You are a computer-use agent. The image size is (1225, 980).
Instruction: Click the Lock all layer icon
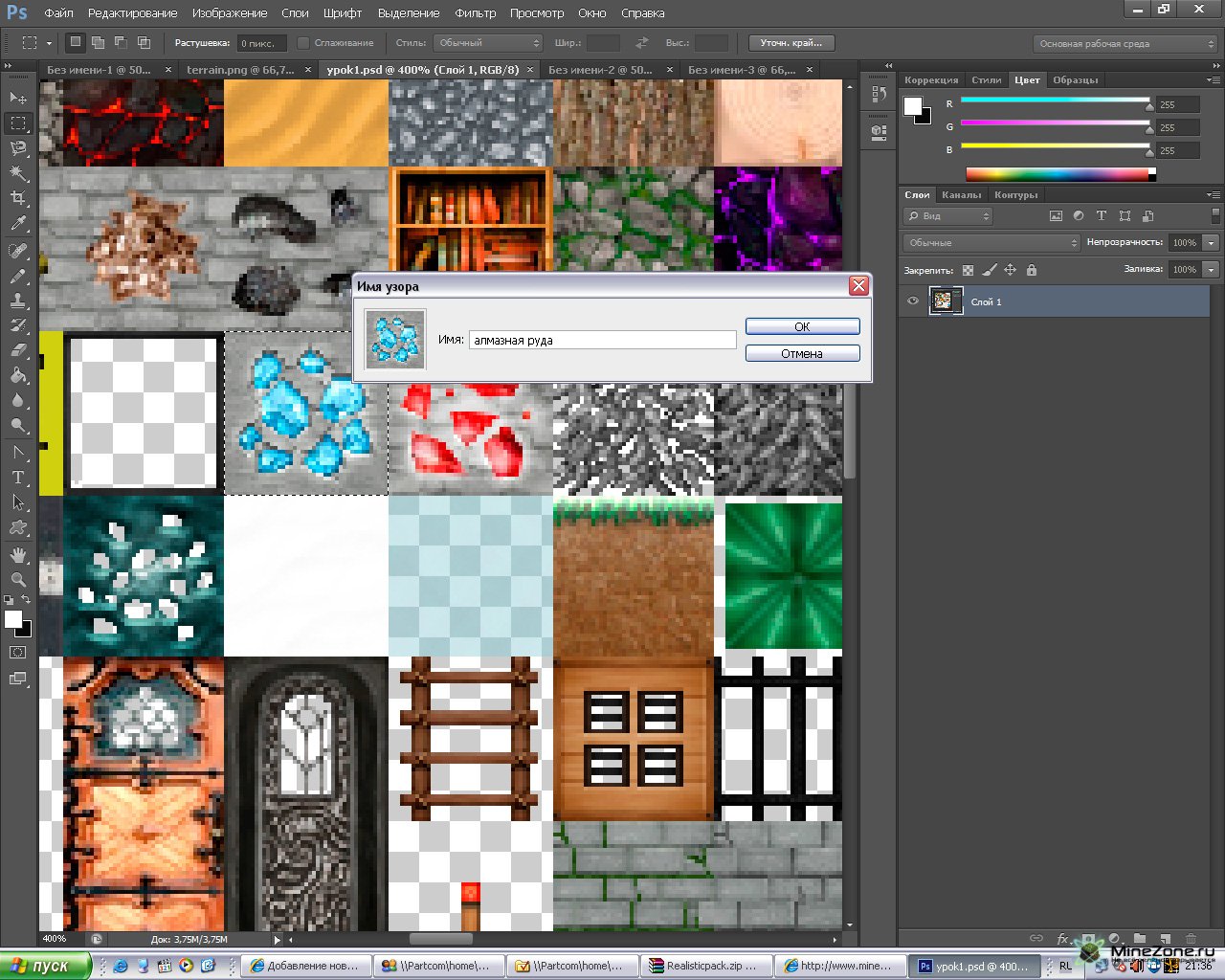[1031, 271]
